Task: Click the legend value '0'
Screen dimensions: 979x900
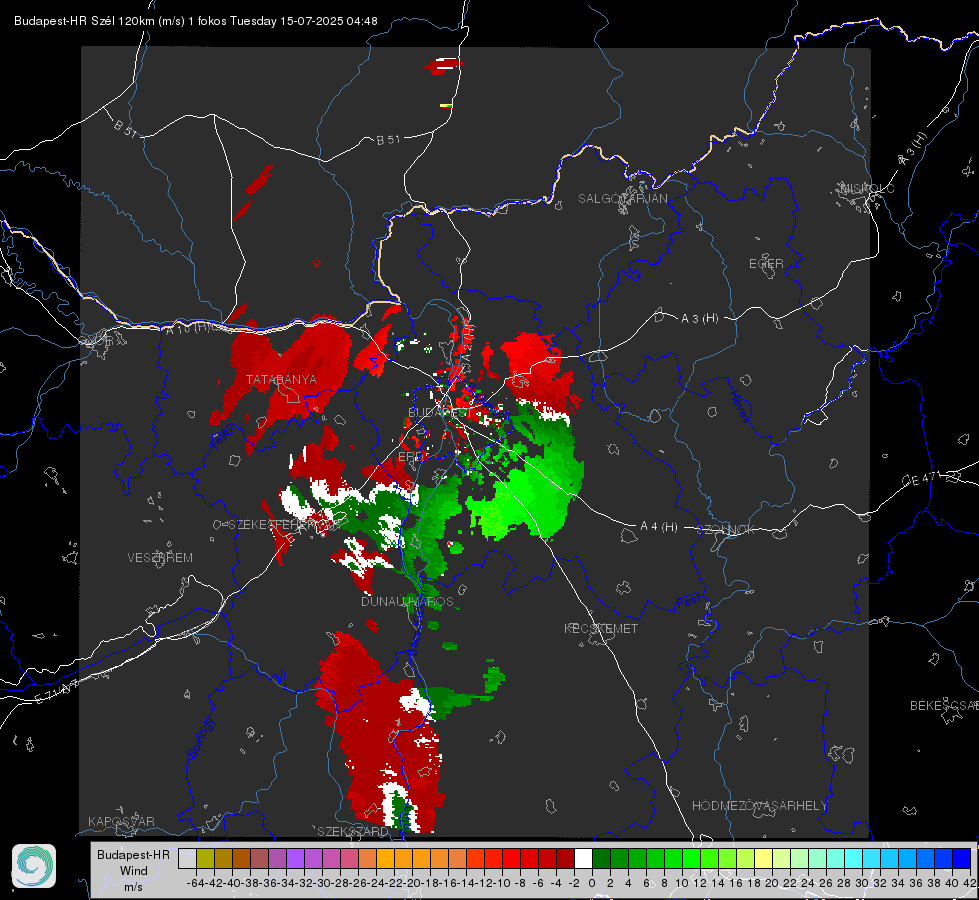Action: point(592,883)
